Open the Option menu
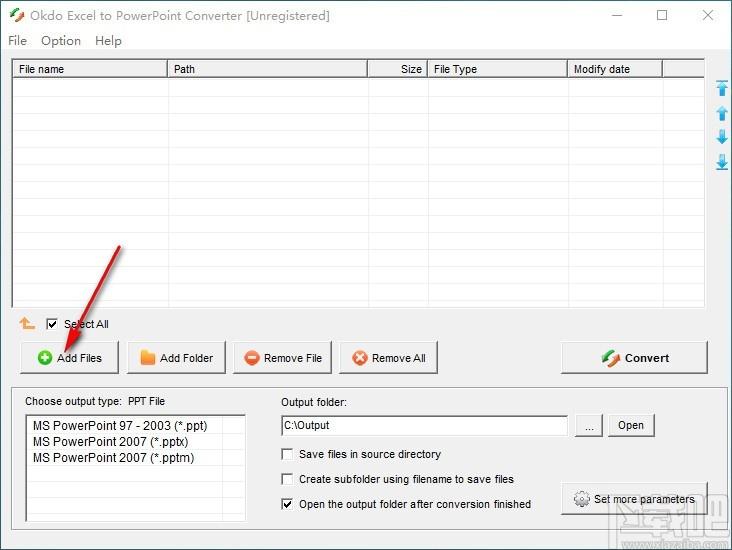The width and height of the screenshot is (732, 550). click(x=61, y=41)
